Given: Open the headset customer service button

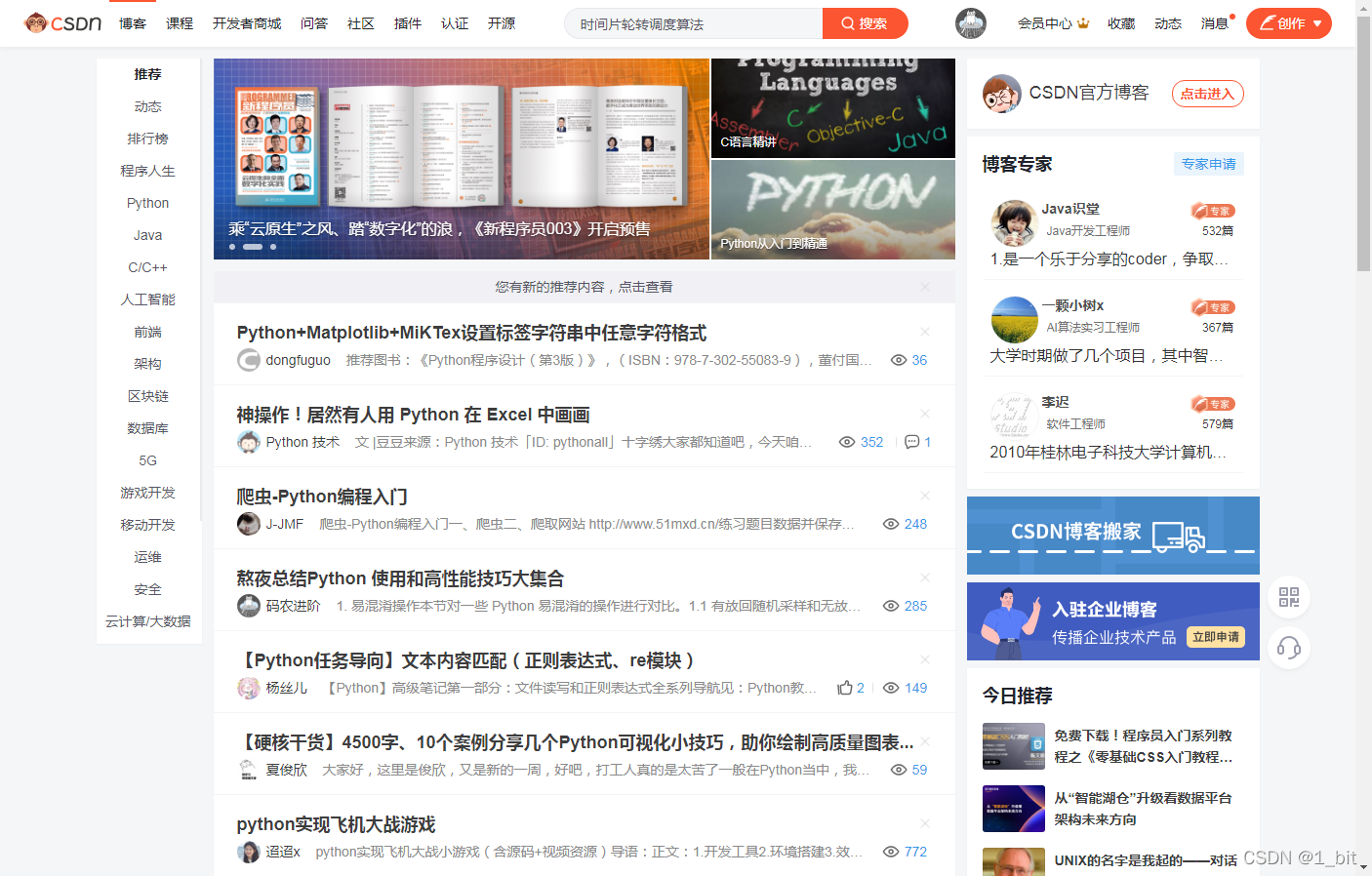Looking at the screenshot, I should coord(1289,648).
